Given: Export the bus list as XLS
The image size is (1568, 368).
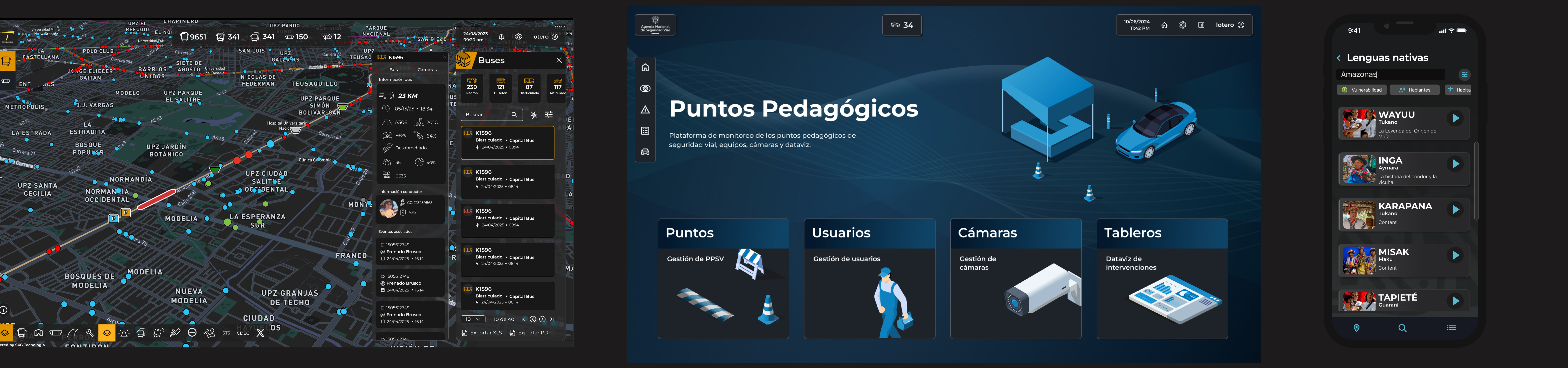Looking at the screenshot, I should 482,333.
